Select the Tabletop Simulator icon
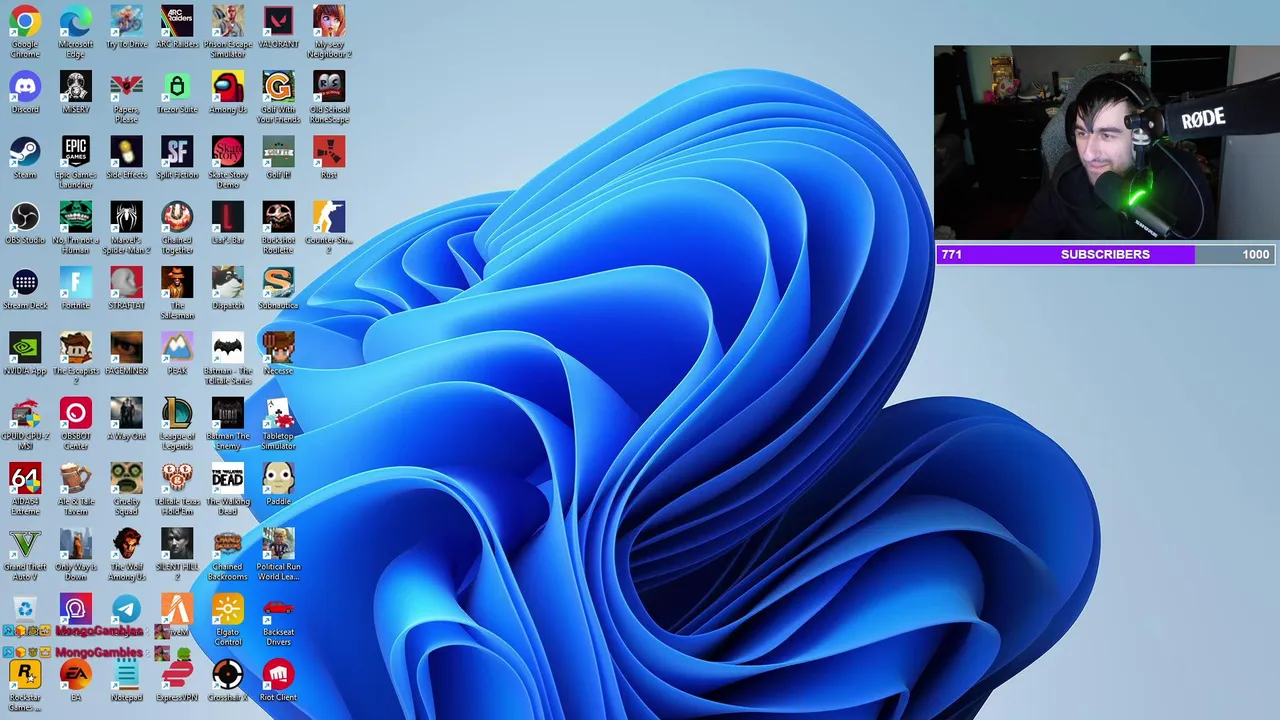The height and width of the screenshot is (720, 1280). pos(278,413)
